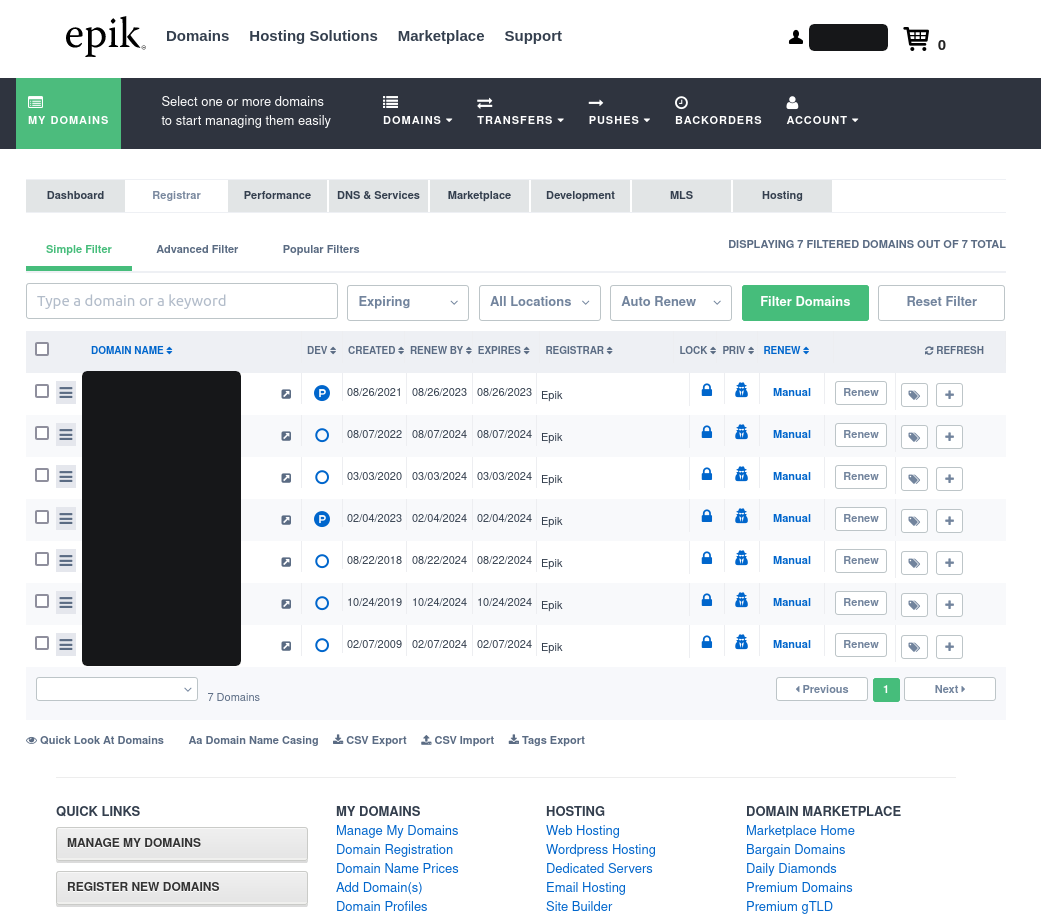Screen dimensions: 1041x914
Task: Open the Expiring filter dropdown
Action: point(407,302)
